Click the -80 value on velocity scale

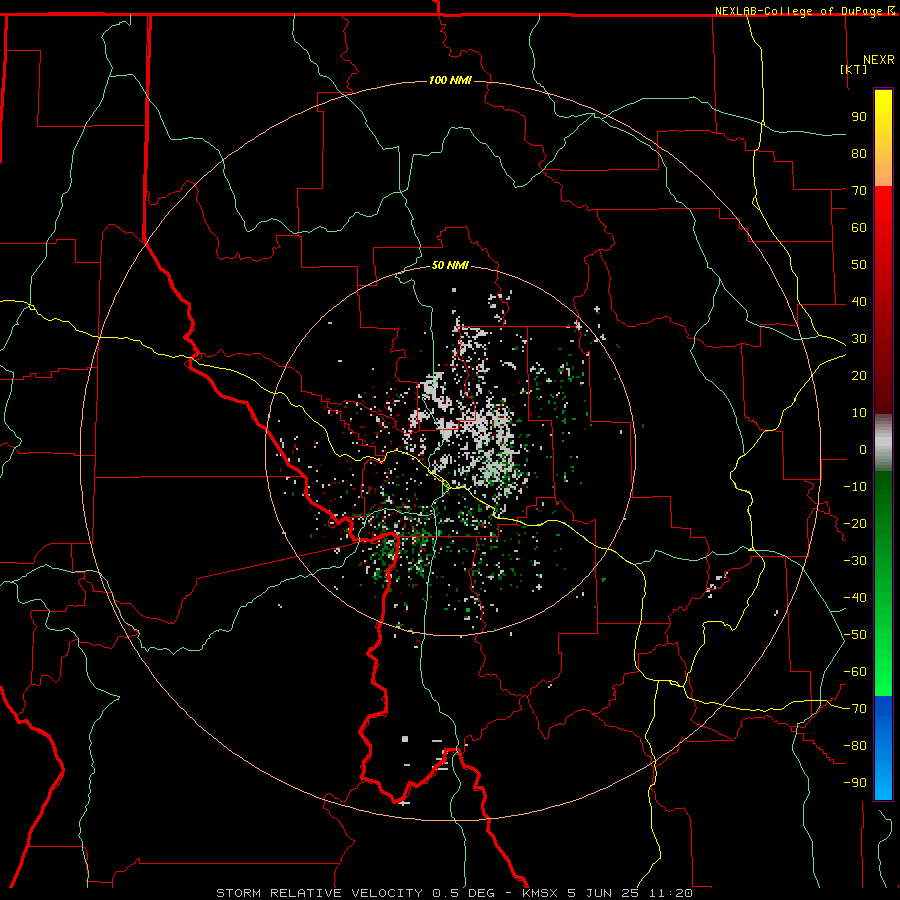[x=855, y=746]
